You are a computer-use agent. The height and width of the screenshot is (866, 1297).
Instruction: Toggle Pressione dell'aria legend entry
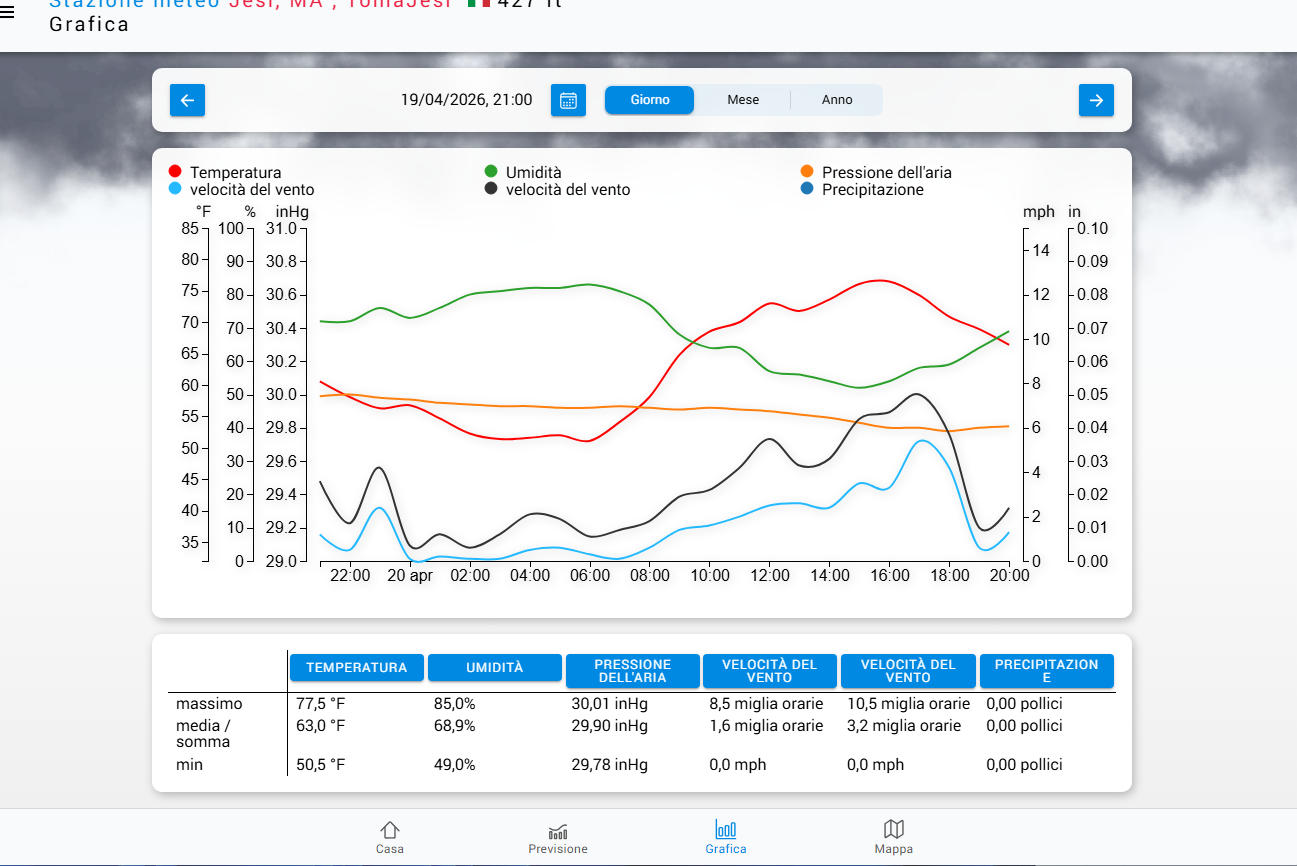click(x=886, y=172)
